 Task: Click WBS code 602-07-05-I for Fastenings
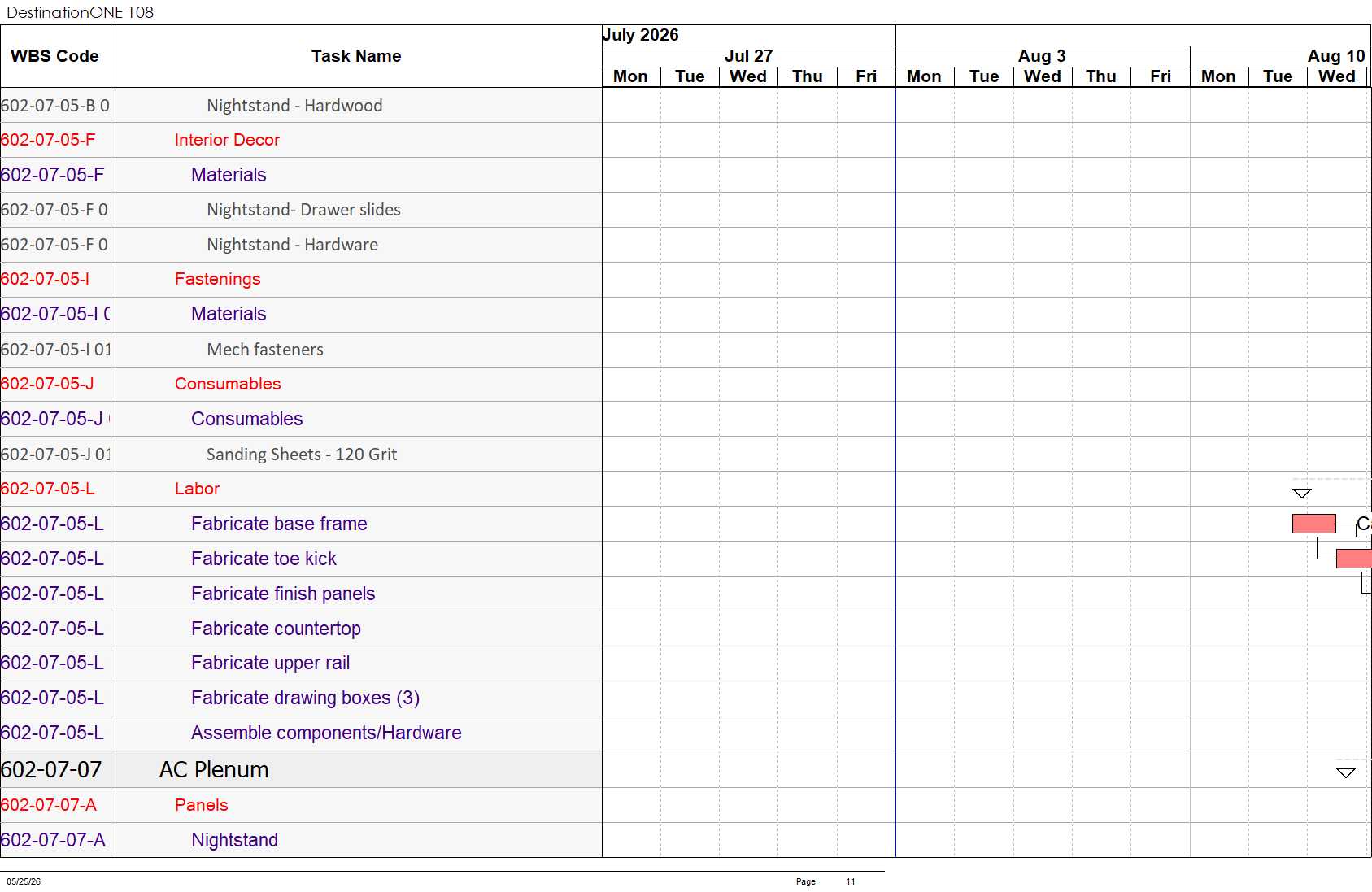pos(45,279)
